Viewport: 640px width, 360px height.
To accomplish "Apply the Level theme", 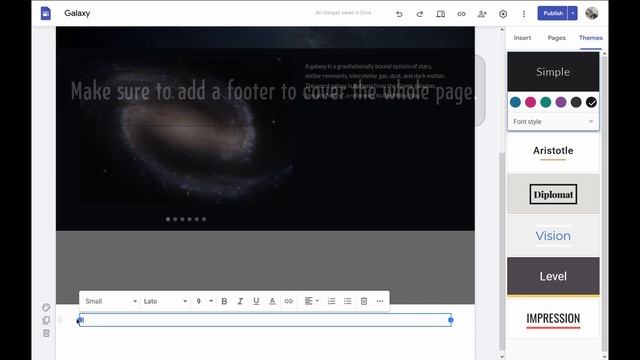I will point(553,276).
